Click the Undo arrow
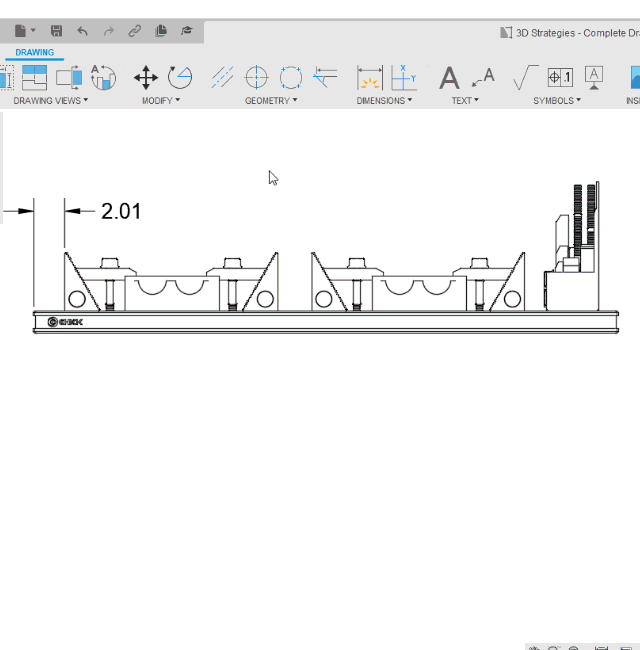 [x=82, y=31]
